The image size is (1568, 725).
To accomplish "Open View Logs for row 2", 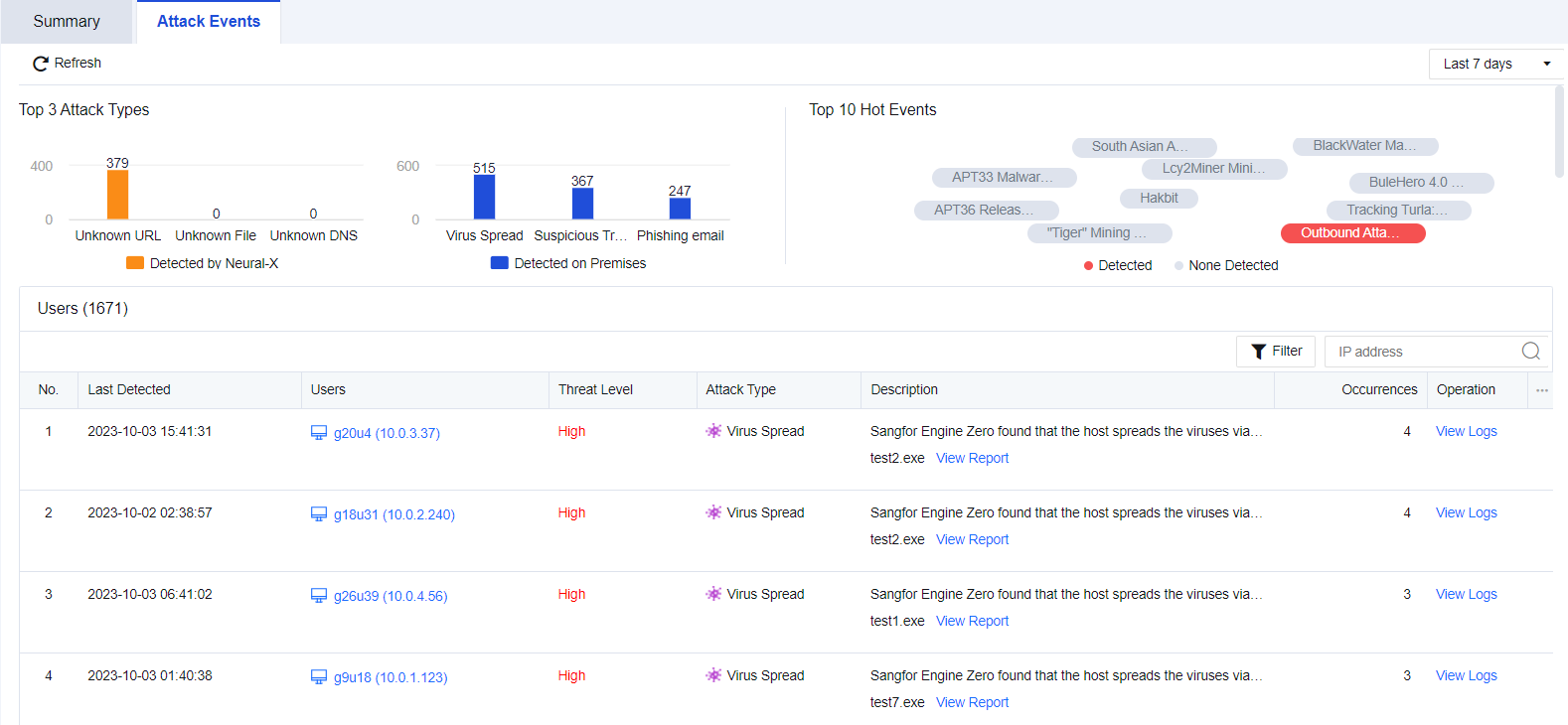I will 1466,512.
